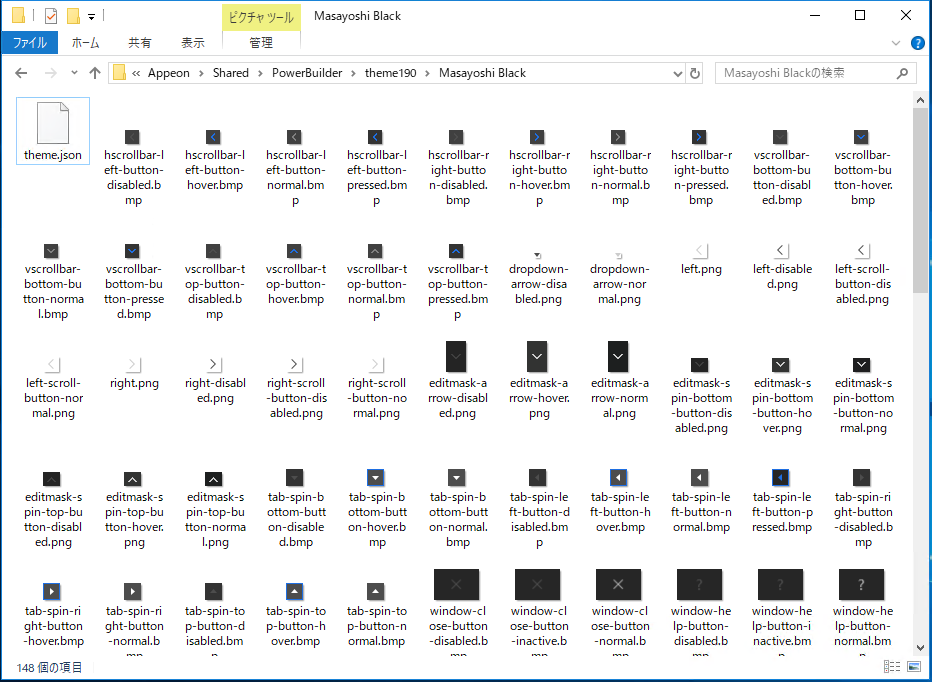The image size is (932, 682).
Task: Click the Properties icon in quick access toolbar
Action: [x=51, y=16]
